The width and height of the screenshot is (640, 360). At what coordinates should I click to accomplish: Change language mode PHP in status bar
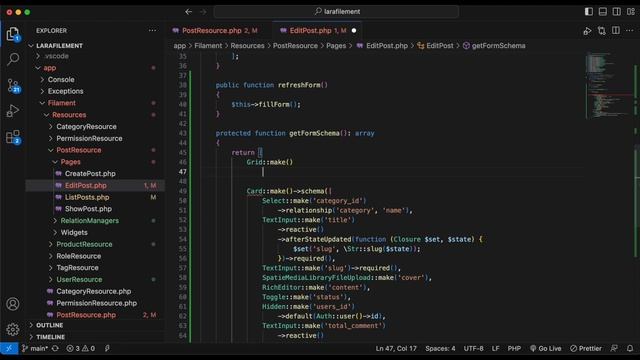click(514, 349)
